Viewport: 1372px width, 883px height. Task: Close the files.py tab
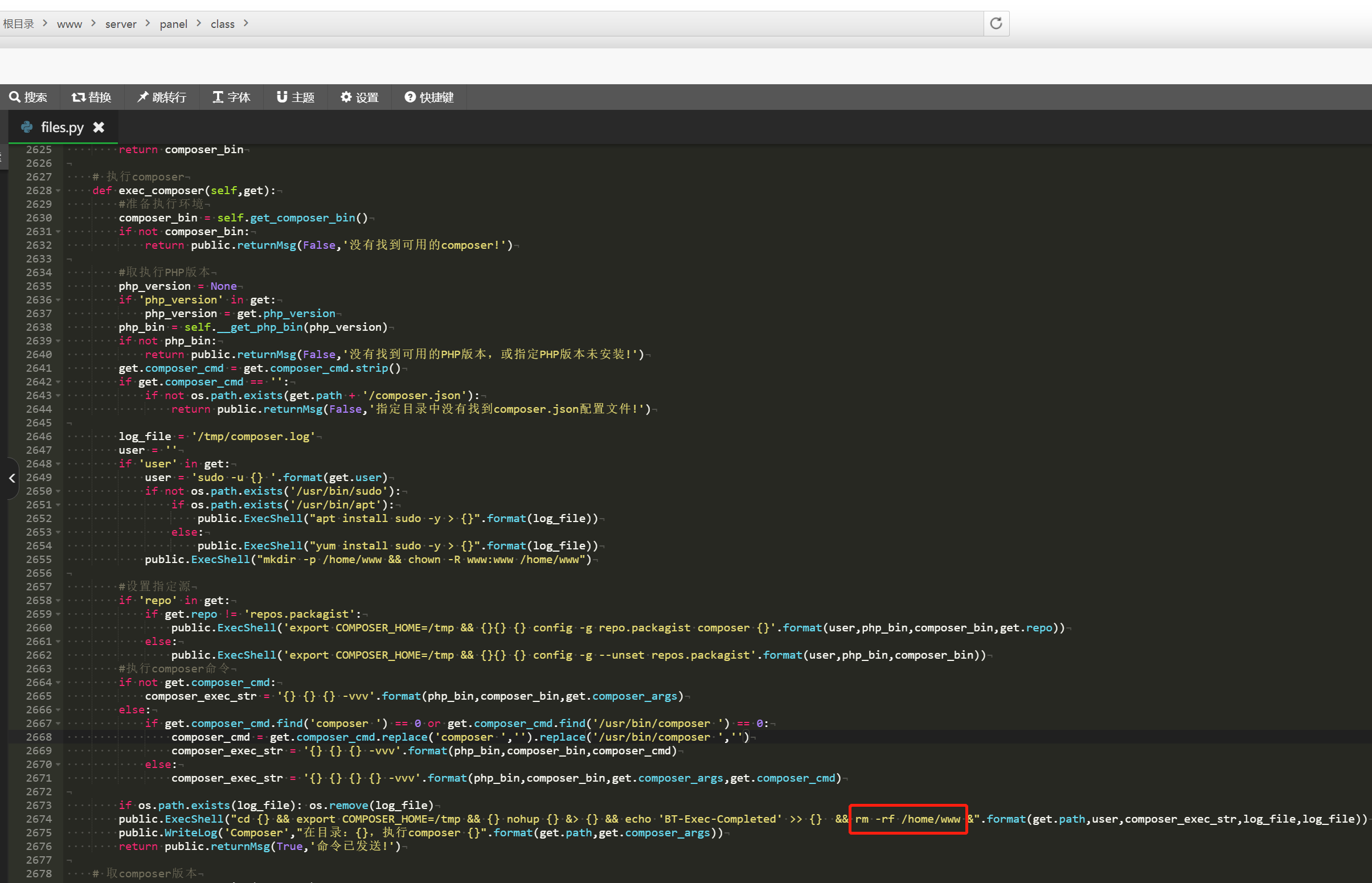99,128
